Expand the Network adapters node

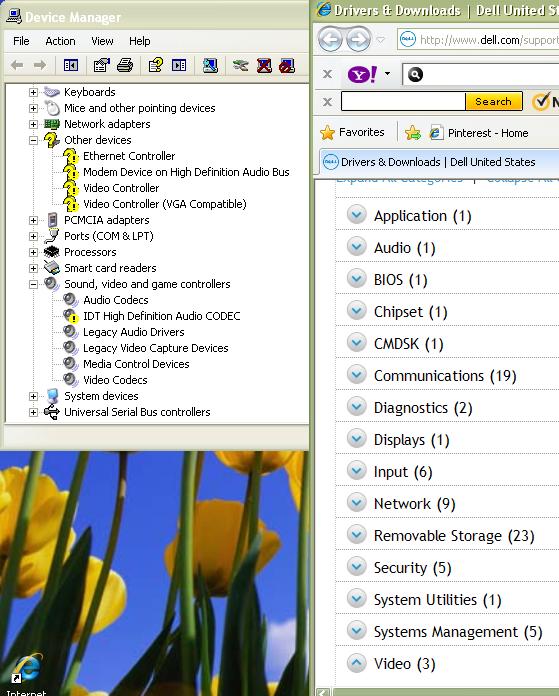coord(33,124)
